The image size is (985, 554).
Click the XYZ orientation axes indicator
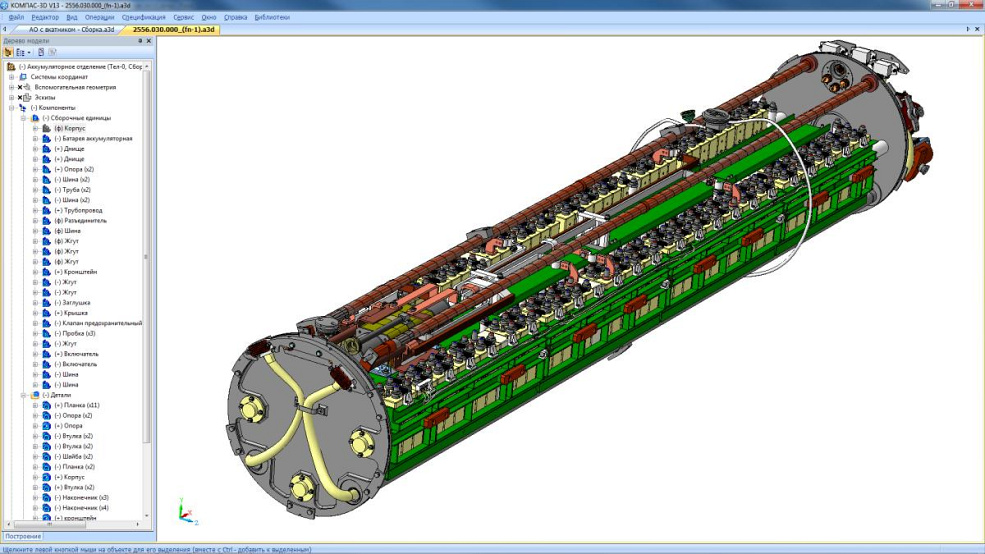pyautogui.click(x=186, y=514)
